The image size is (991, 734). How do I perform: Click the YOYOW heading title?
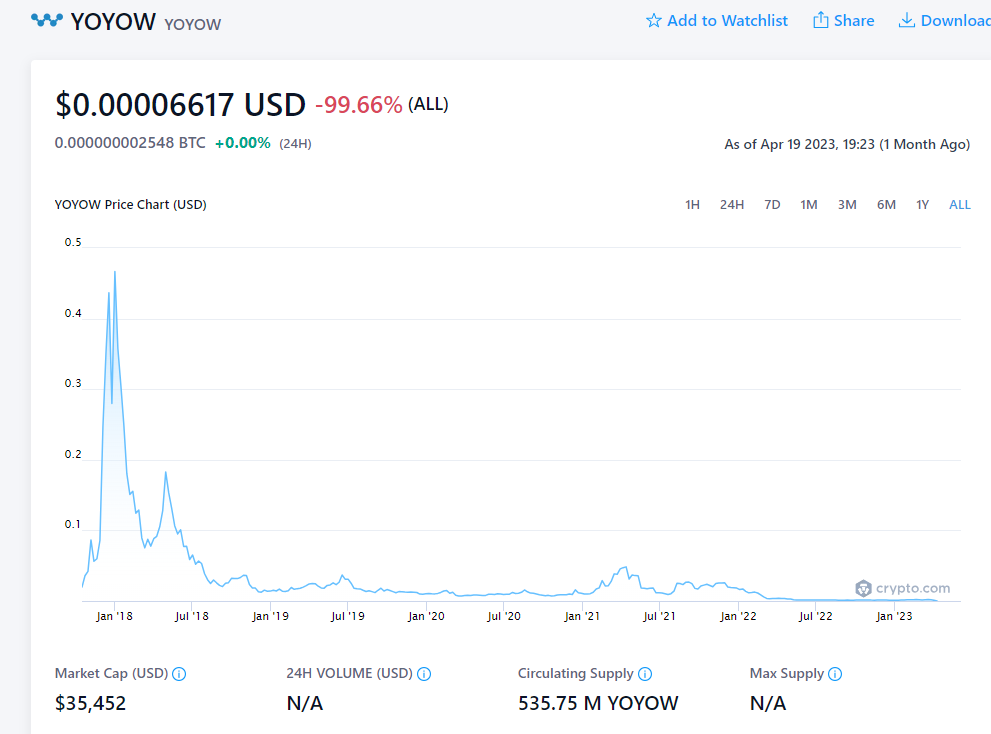click(x=113, y=22)
